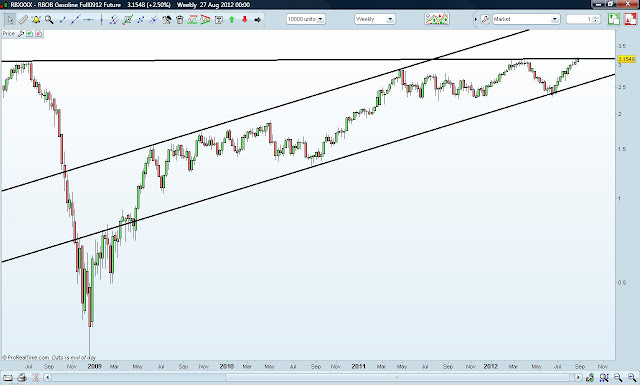Click the yellow 3.1548 price label
Screen dimensions: 640x385
pos(627,59)
